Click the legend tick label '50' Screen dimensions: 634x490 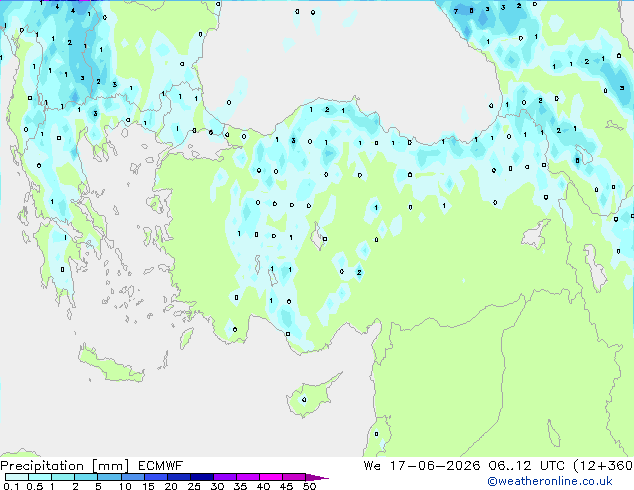click(310, 486)
